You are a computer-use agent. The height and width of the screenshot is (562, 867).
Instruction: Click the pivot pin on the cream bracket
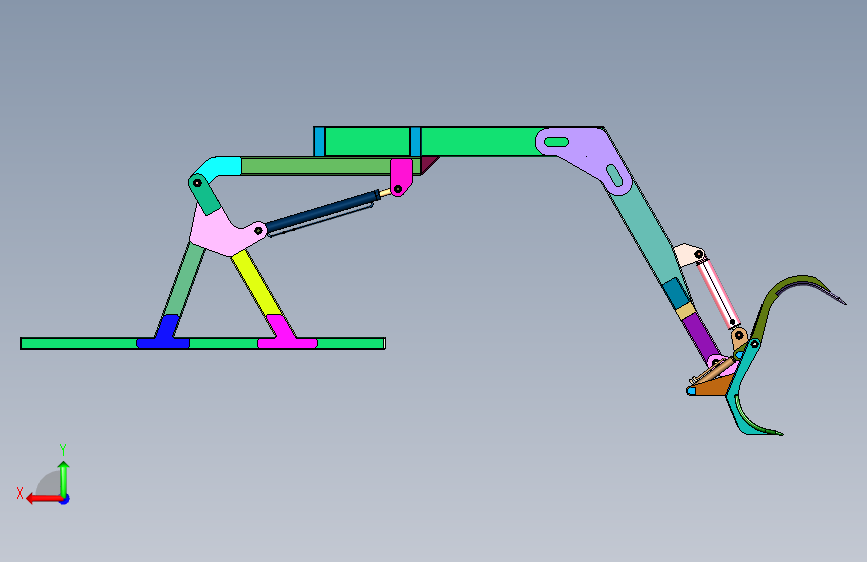[699, 254]
